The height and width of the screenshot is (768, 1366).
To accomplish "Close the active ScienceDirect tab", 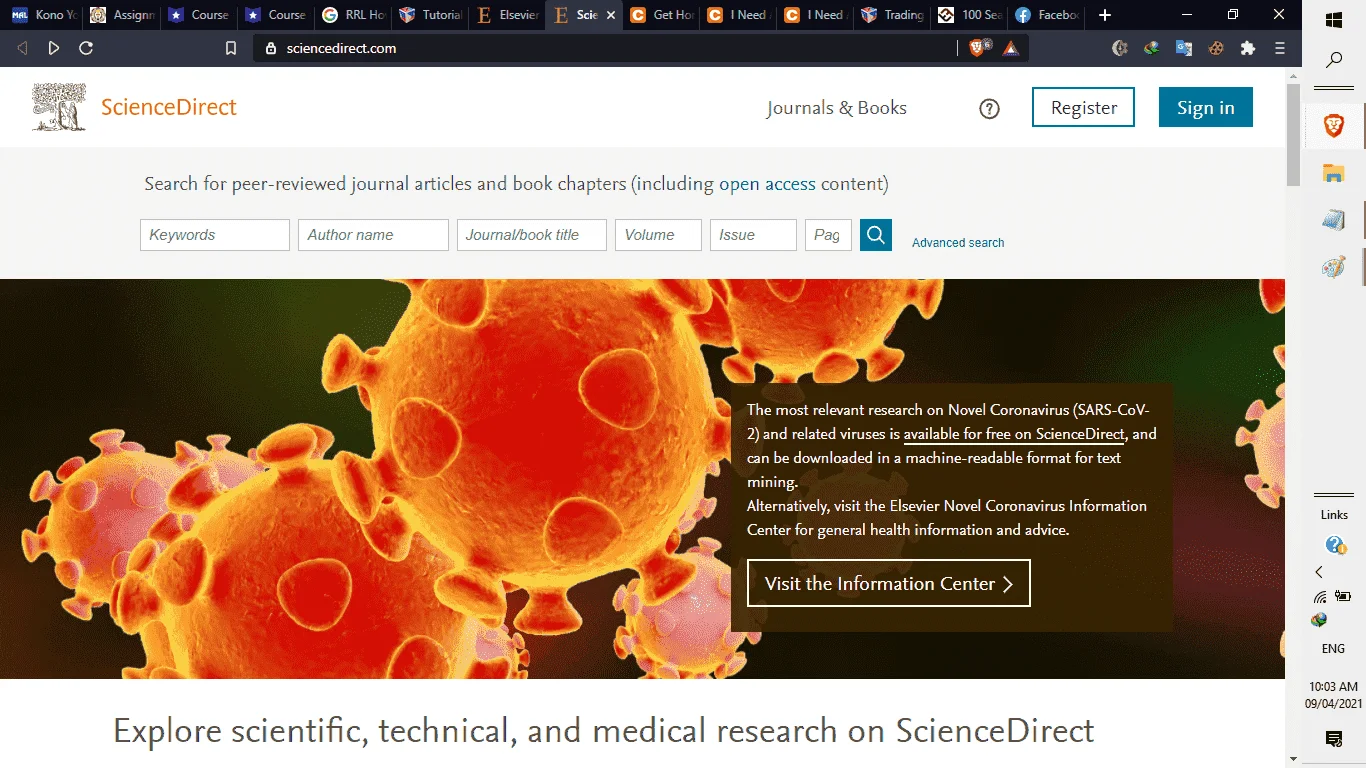I will (609, 15).
